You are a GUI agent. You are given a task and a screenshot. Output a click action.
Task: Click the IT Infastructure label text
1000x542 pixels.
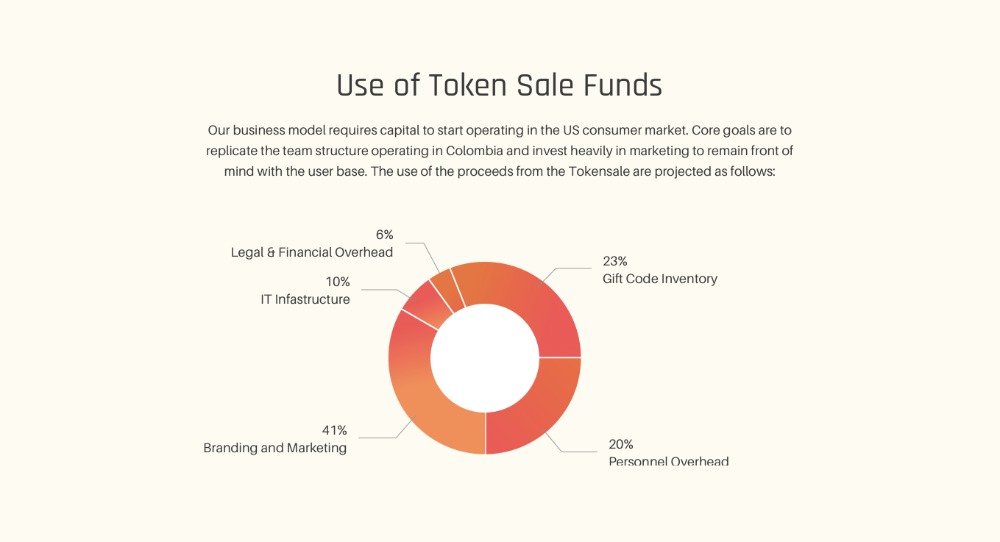pyautogui.click(x=305, y=299)
